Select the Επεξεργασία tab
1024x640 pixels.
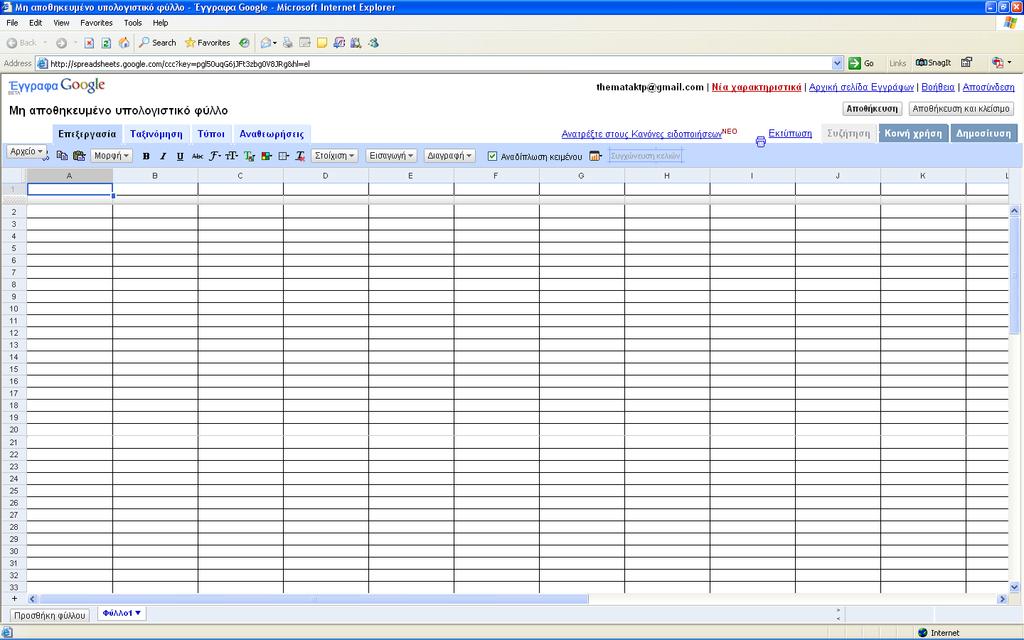(x=87, y=134)
